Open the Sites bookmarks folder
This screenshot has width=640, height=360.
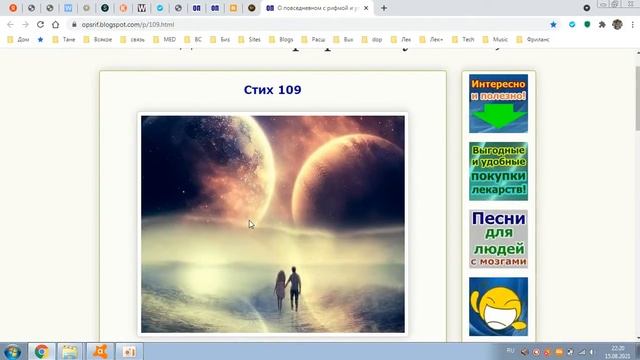(249, 40)
